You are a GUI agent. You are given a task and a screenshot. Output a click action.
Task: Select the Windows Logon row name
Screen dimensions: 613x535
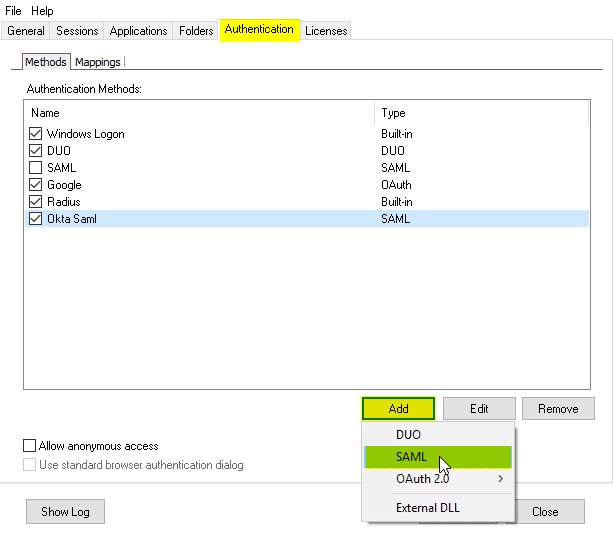86,134
